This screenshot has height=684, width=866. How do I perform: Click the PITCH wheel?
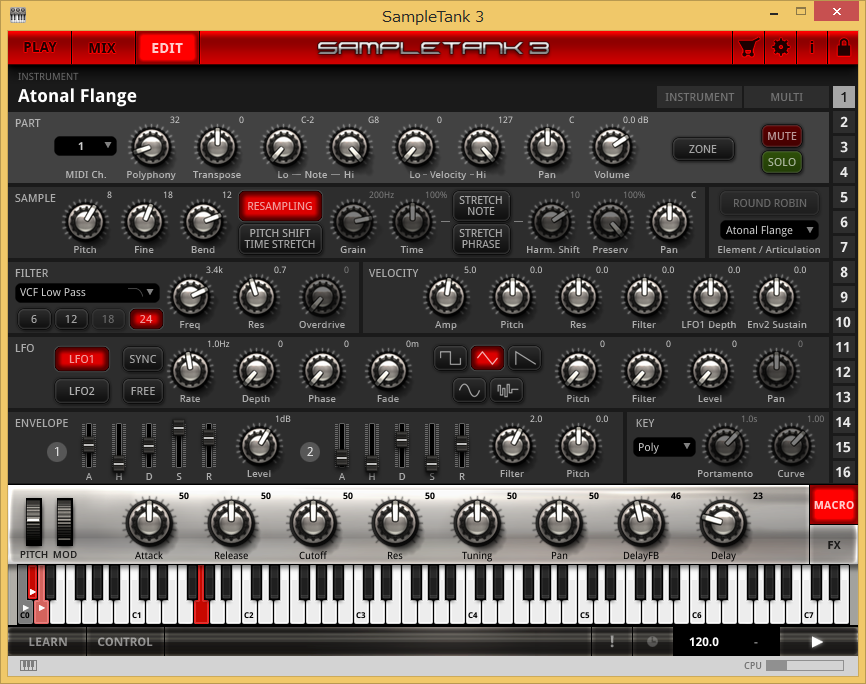pyautogui.click(x=34, y=523)
